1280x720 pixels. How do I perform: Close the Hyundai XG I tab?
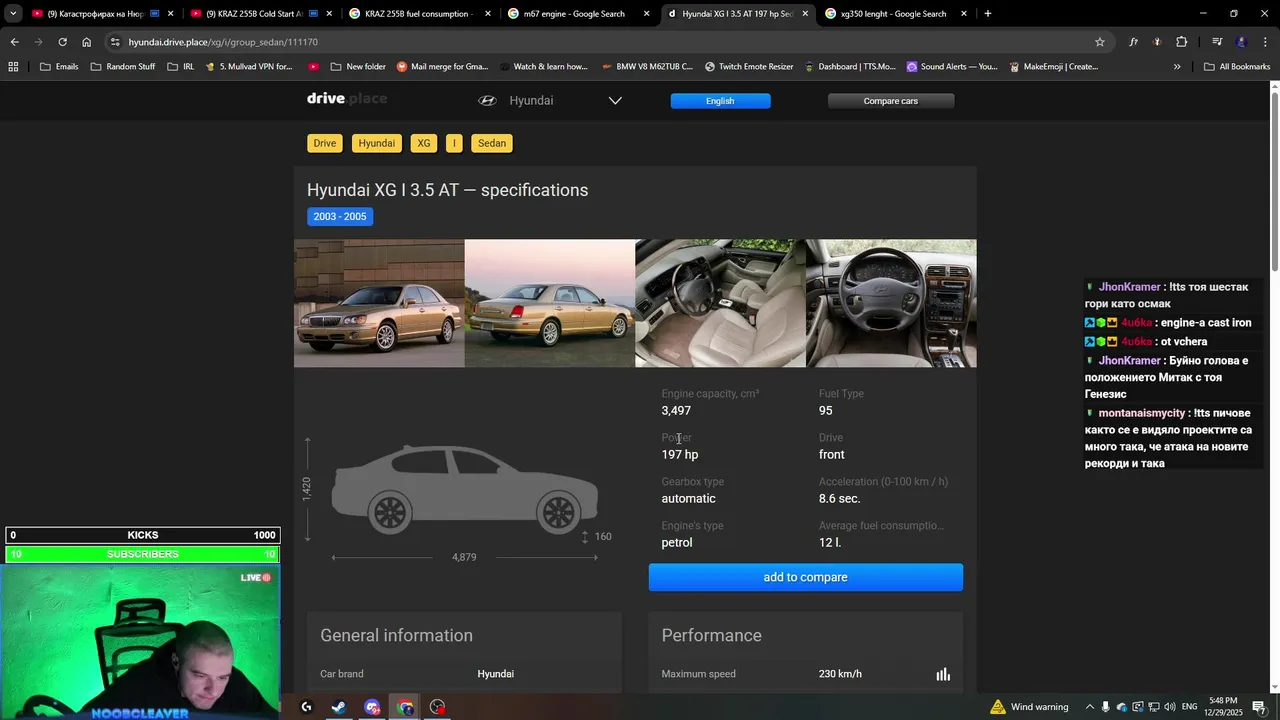point(805,14)
